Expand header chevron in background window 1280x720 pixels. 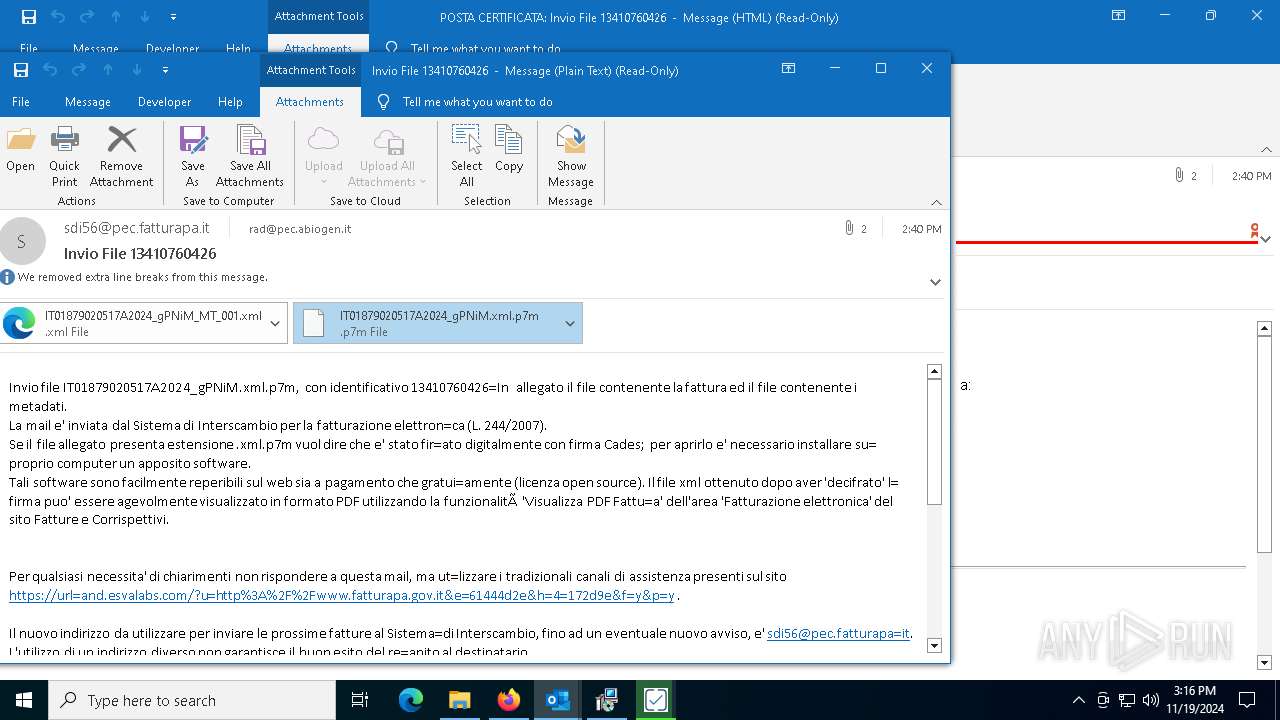point(1265,239)
